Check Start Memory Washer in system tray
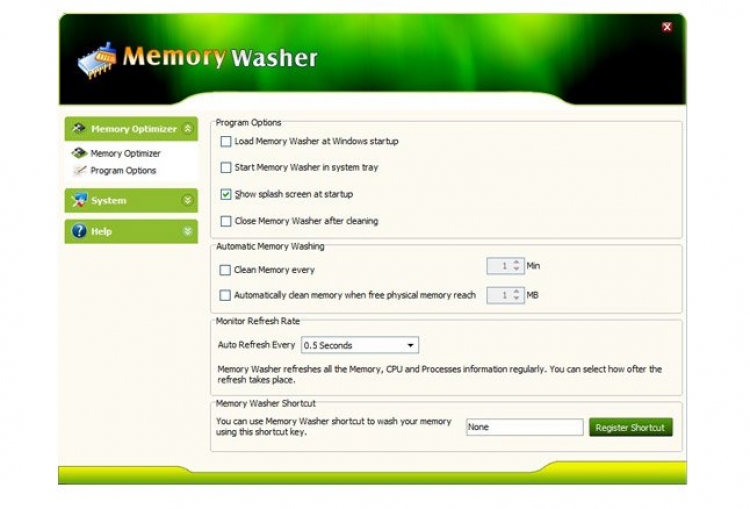Viewport: 750px width, 509px height. (226, 167)
